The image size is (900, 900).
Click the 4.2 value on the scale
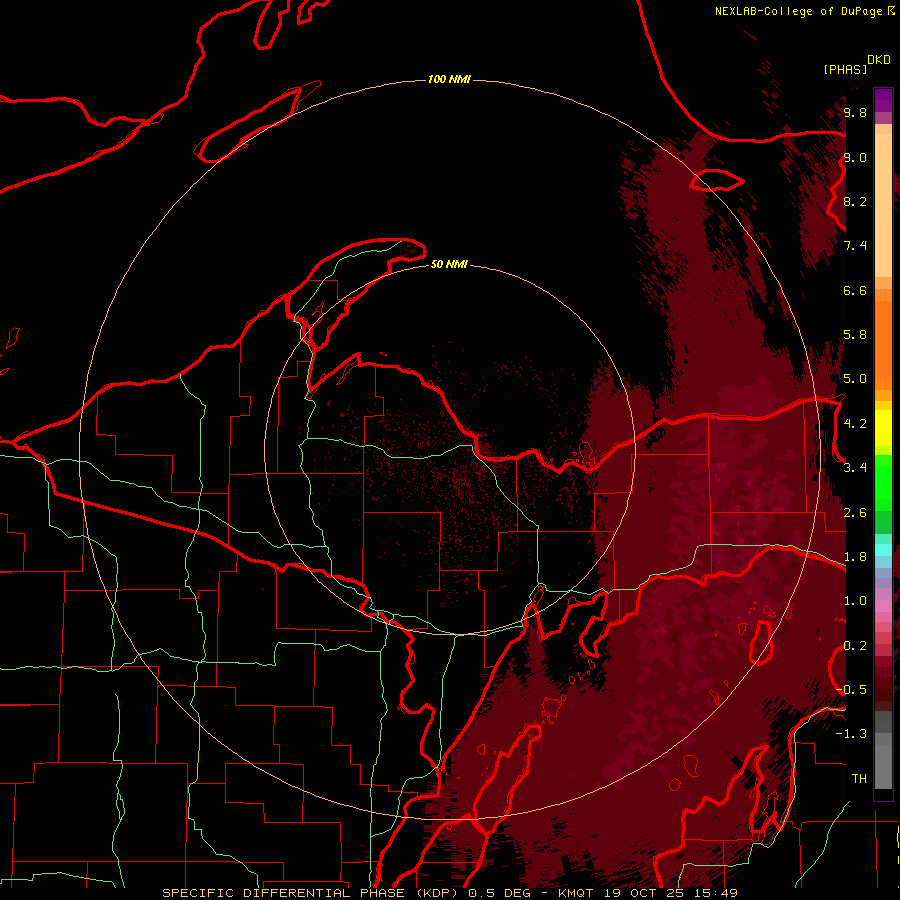(855, 424)
